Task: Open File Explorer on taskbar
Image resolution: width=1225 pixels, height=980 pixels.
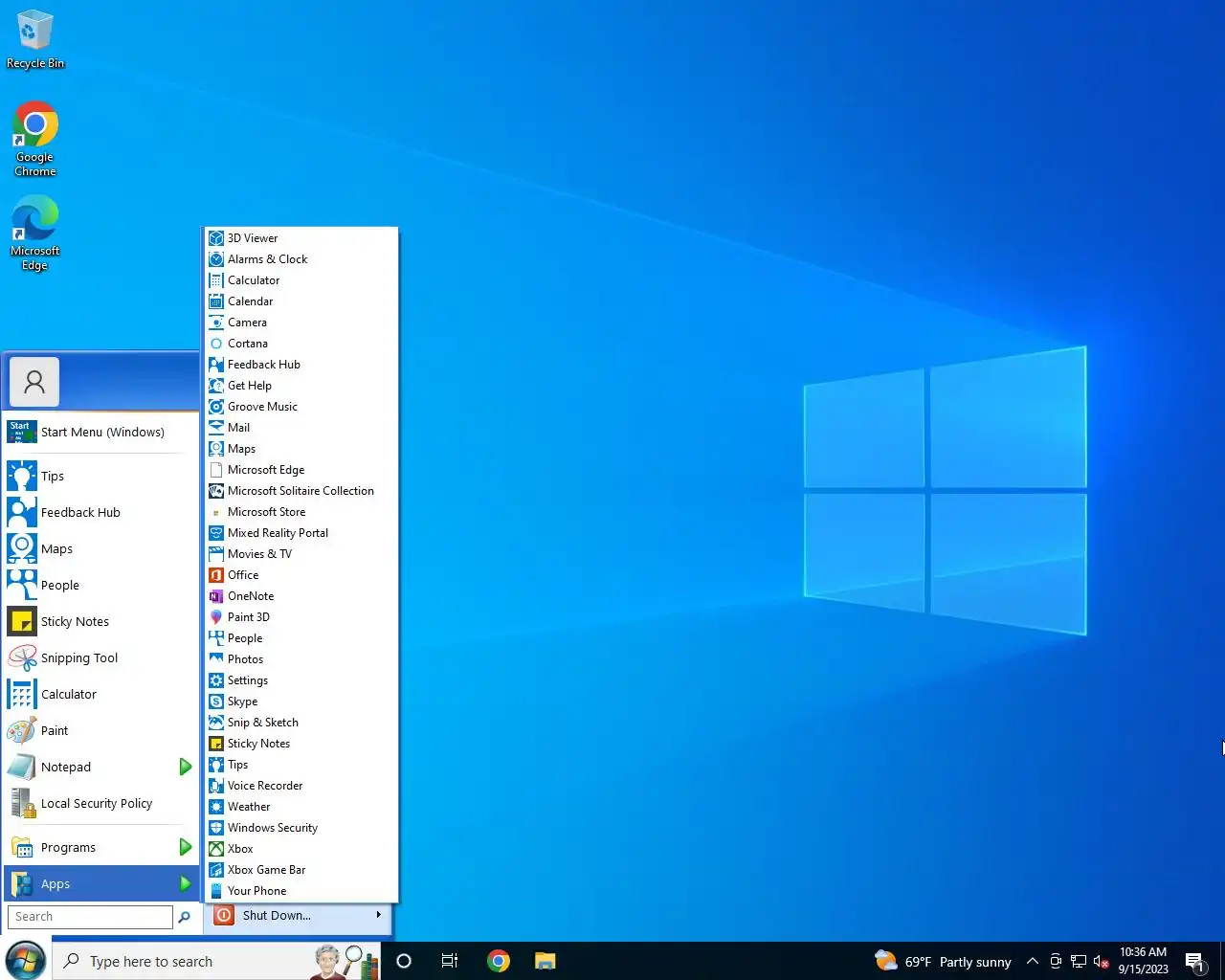Action: (546, 961)
